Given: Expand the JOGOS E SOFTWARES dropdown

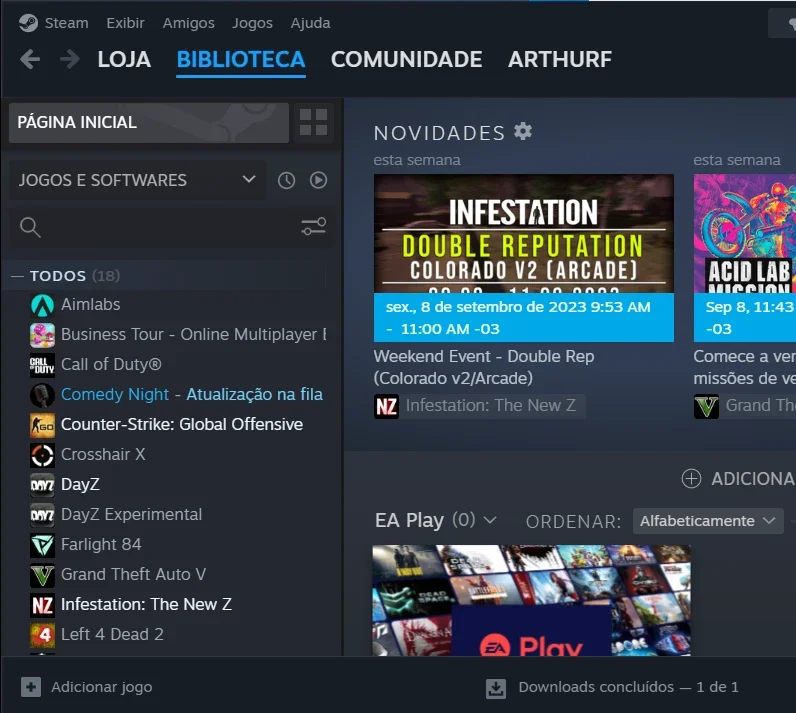Looking at the screenshot, I should tap(138, 180).
